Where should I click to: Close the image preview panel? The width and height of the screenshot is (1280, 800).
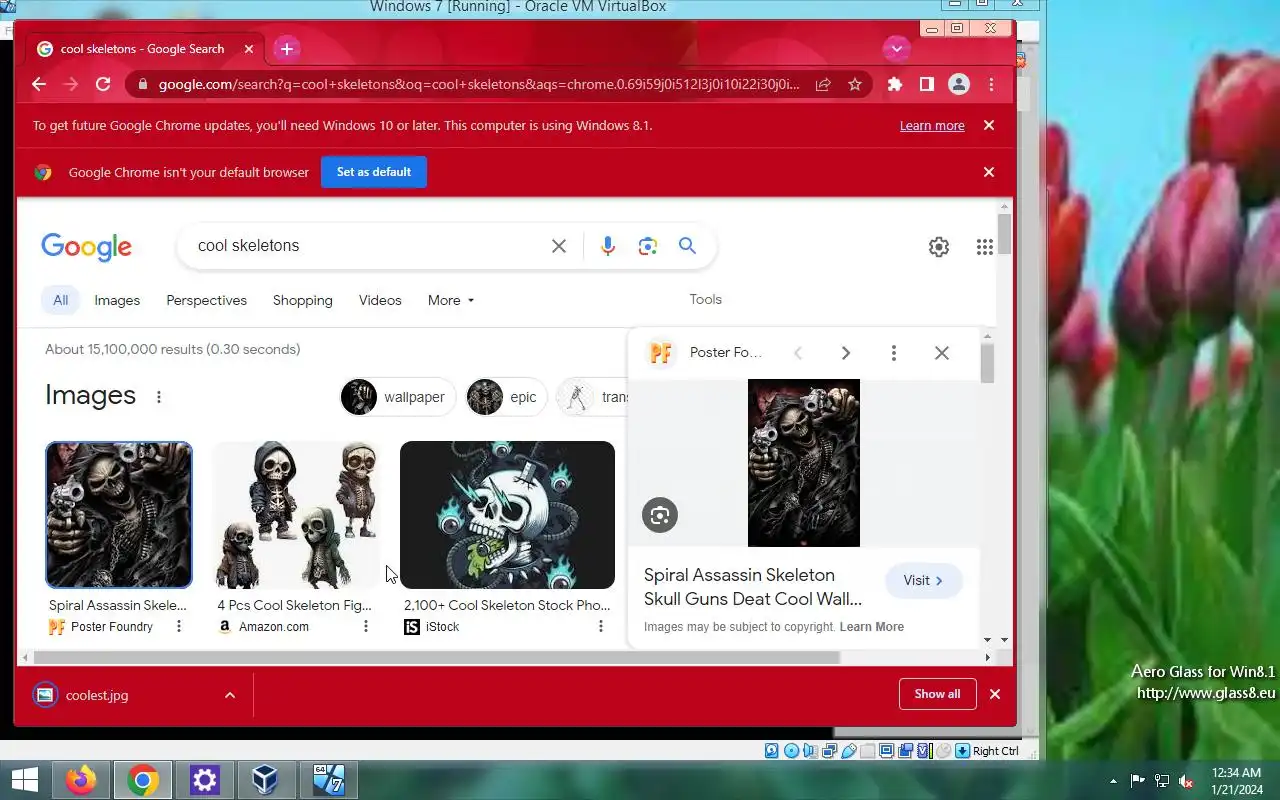[942, 353]
